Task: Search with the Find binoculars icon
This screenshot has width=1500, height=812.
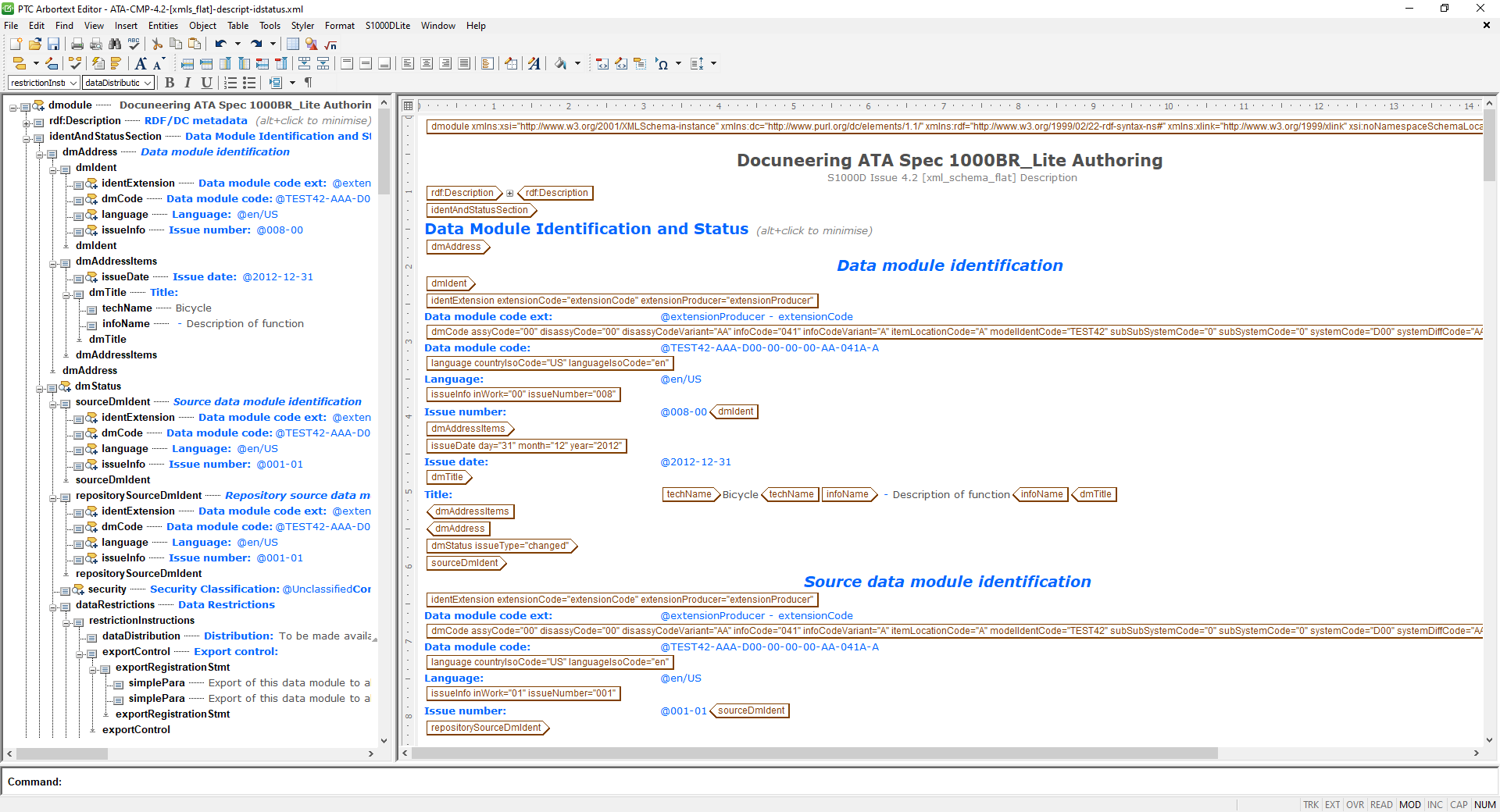Action: (114, 45)
